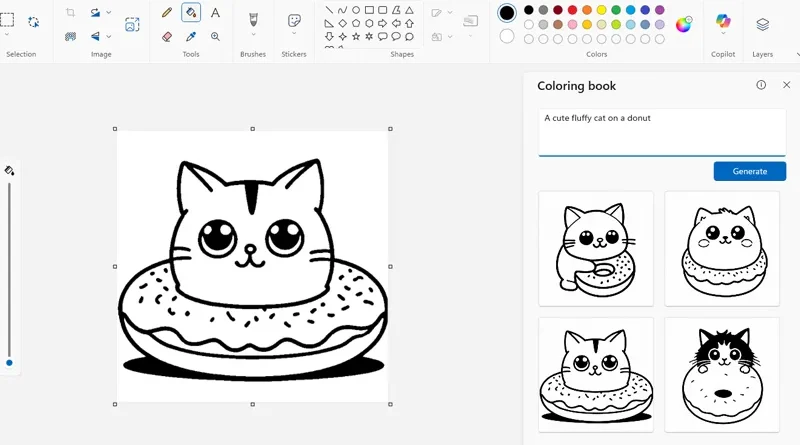Image resolution: width=800 pixels, height=445 pixels.
Task: Click the info icon in Coloring book panel
Action: (x=761, y=85)
